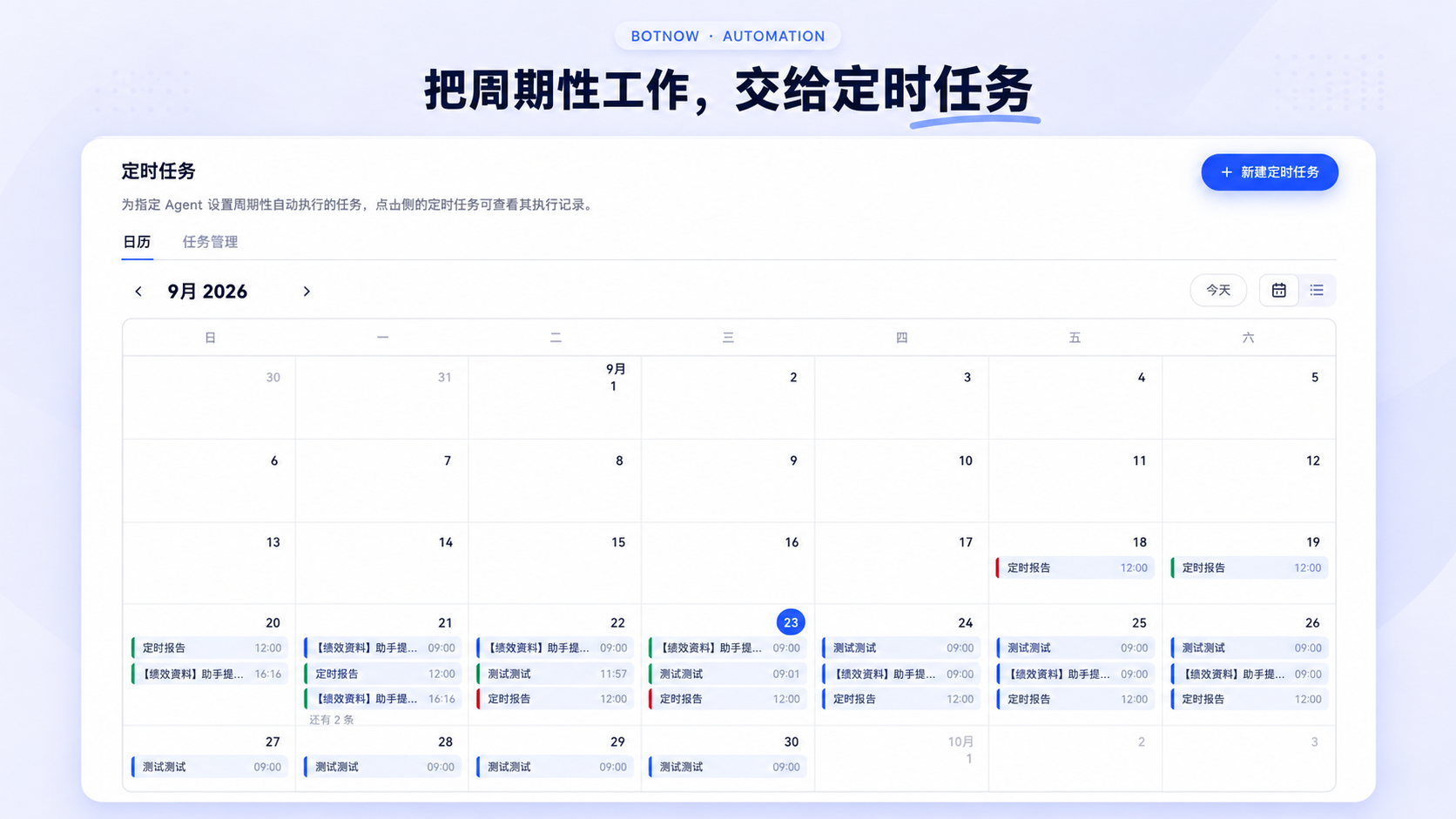This screenshot has width=1456, height=819.
Task: Open the 任务管理 tab
Action: [x=210, y=242]
